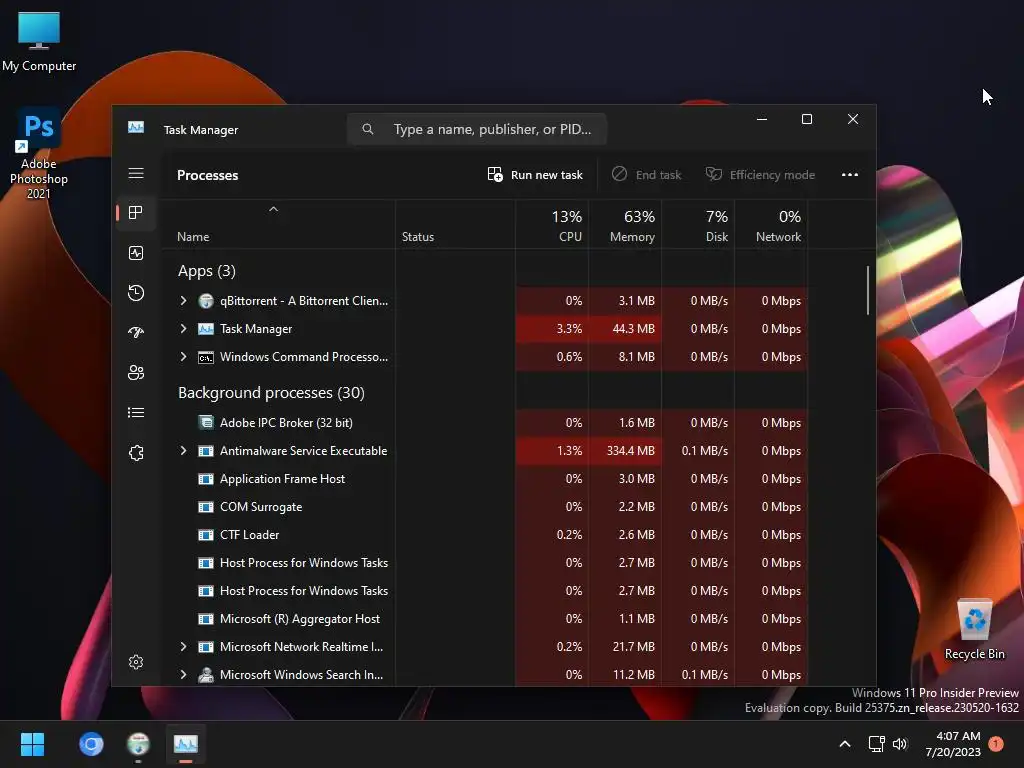This screenshot has width=1024, height=768.
Task: Show hidden icons tray chevron
Action: click(x=844, y=744)
